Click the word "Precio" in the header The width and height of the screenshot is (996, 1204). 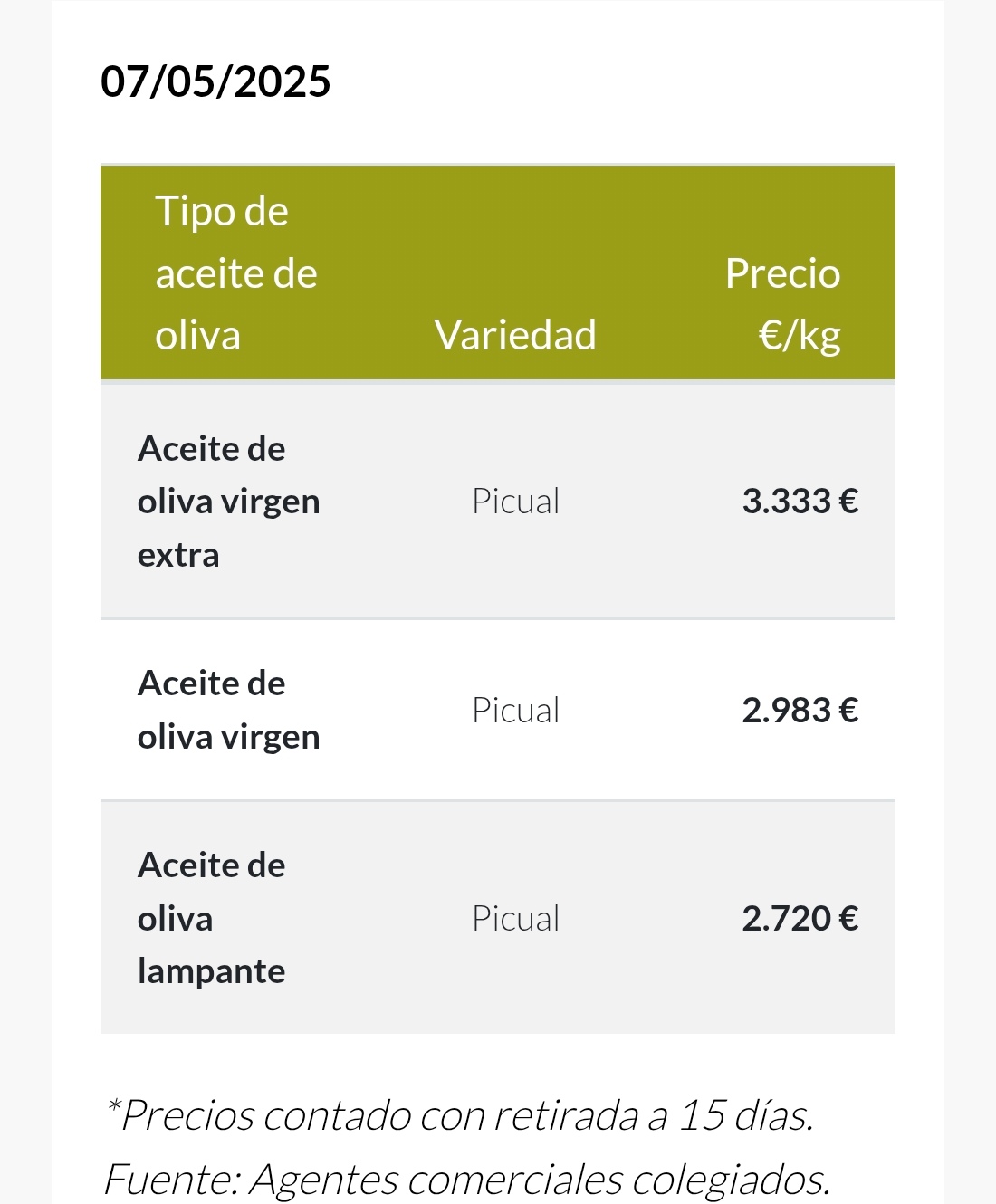pyautogui.click(x=782, y=273)
